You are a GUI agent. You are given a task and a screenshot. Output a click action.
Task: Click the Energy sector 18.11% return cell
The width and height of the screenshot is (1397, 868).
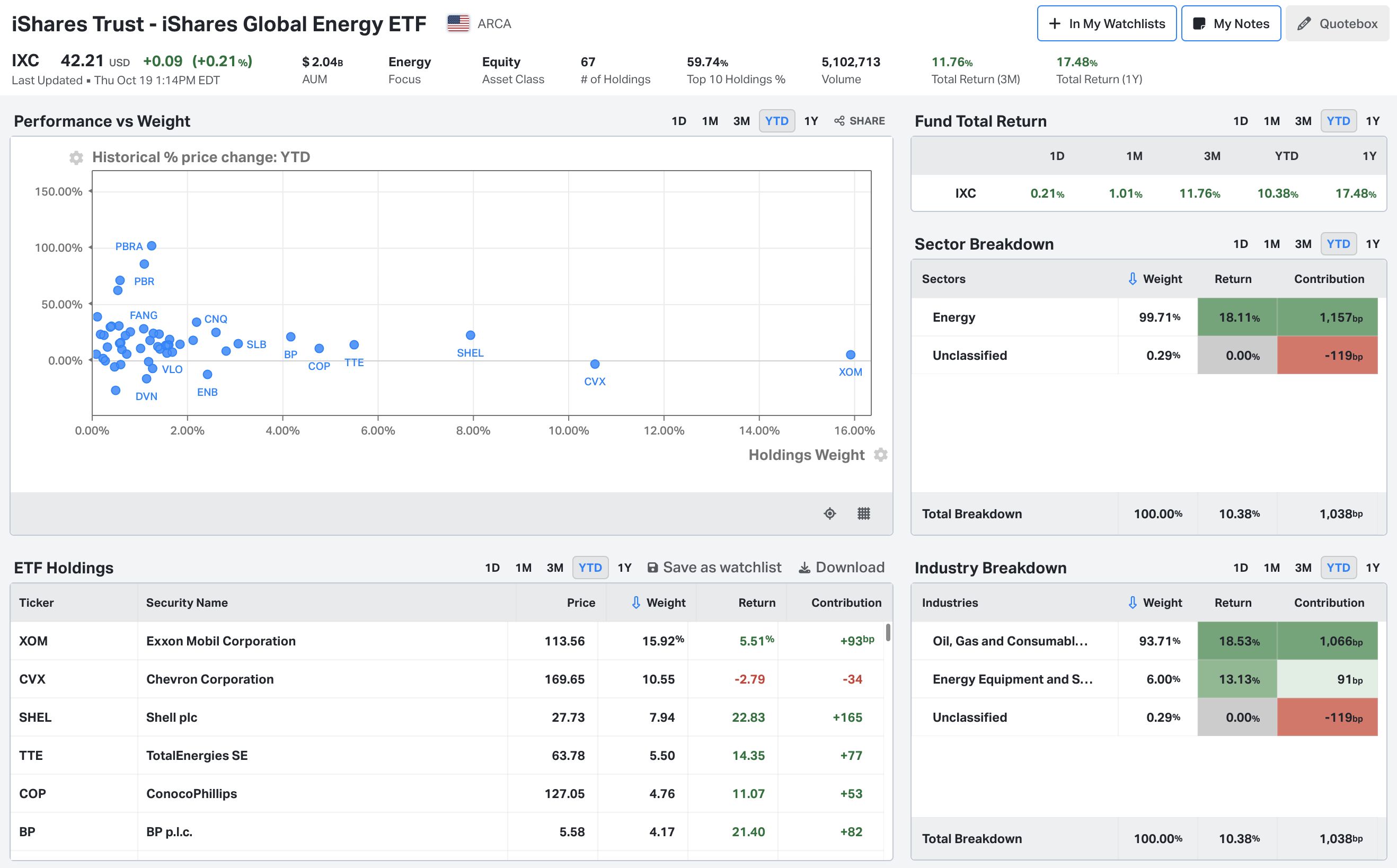(1237, 317)
